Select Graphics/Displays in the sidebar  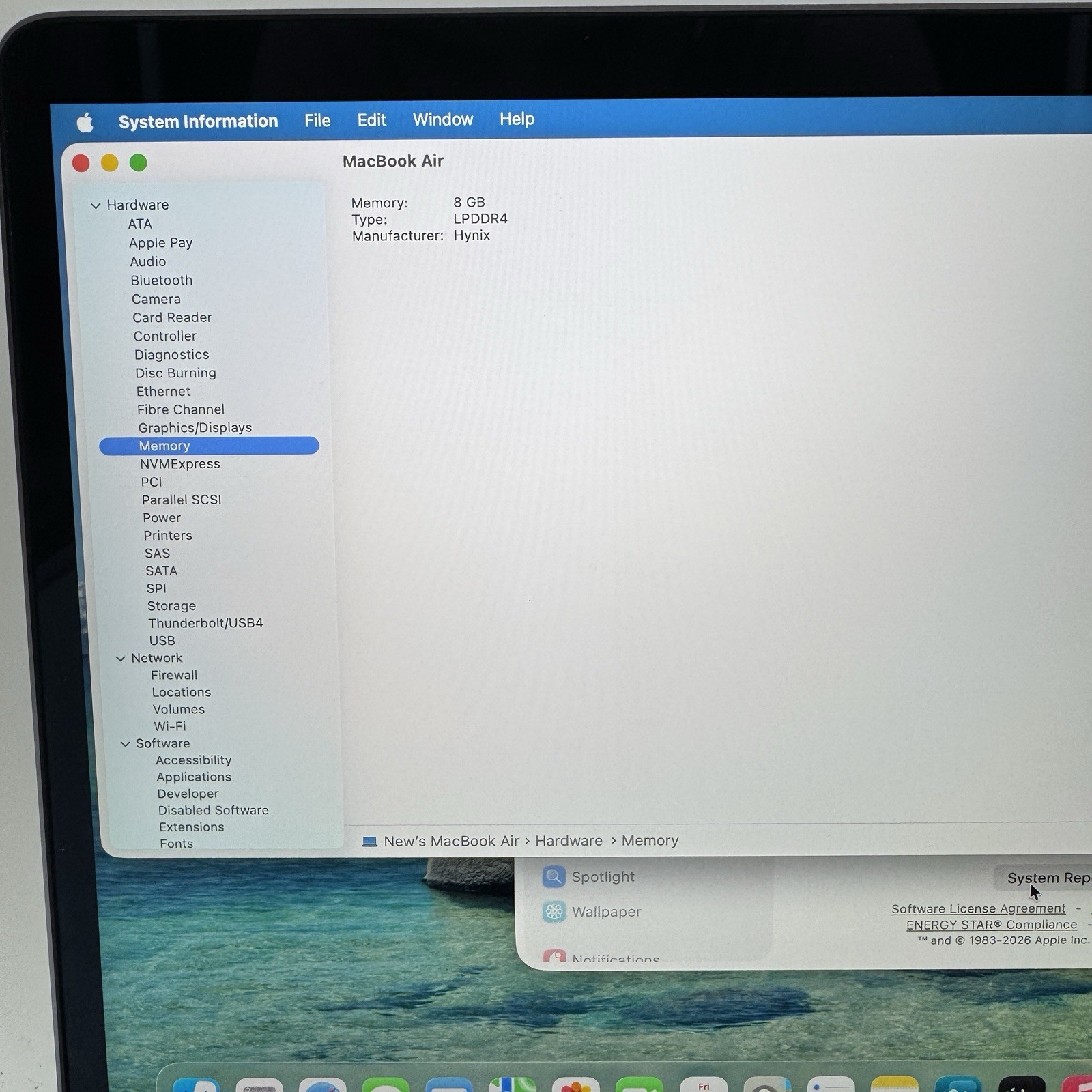(x=195, y=428)
